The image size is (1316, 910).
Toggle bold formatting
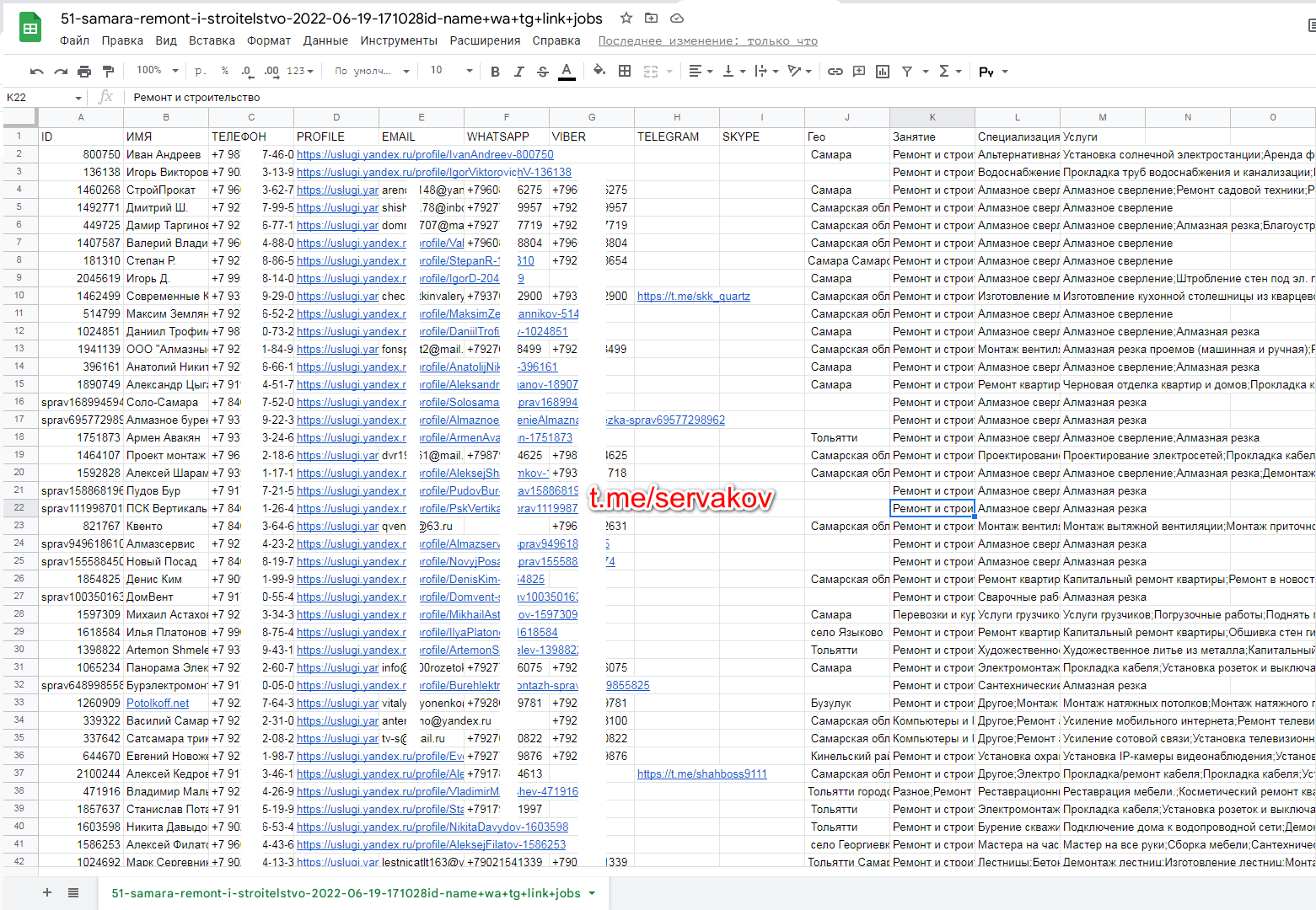click(x=495, y=72)
